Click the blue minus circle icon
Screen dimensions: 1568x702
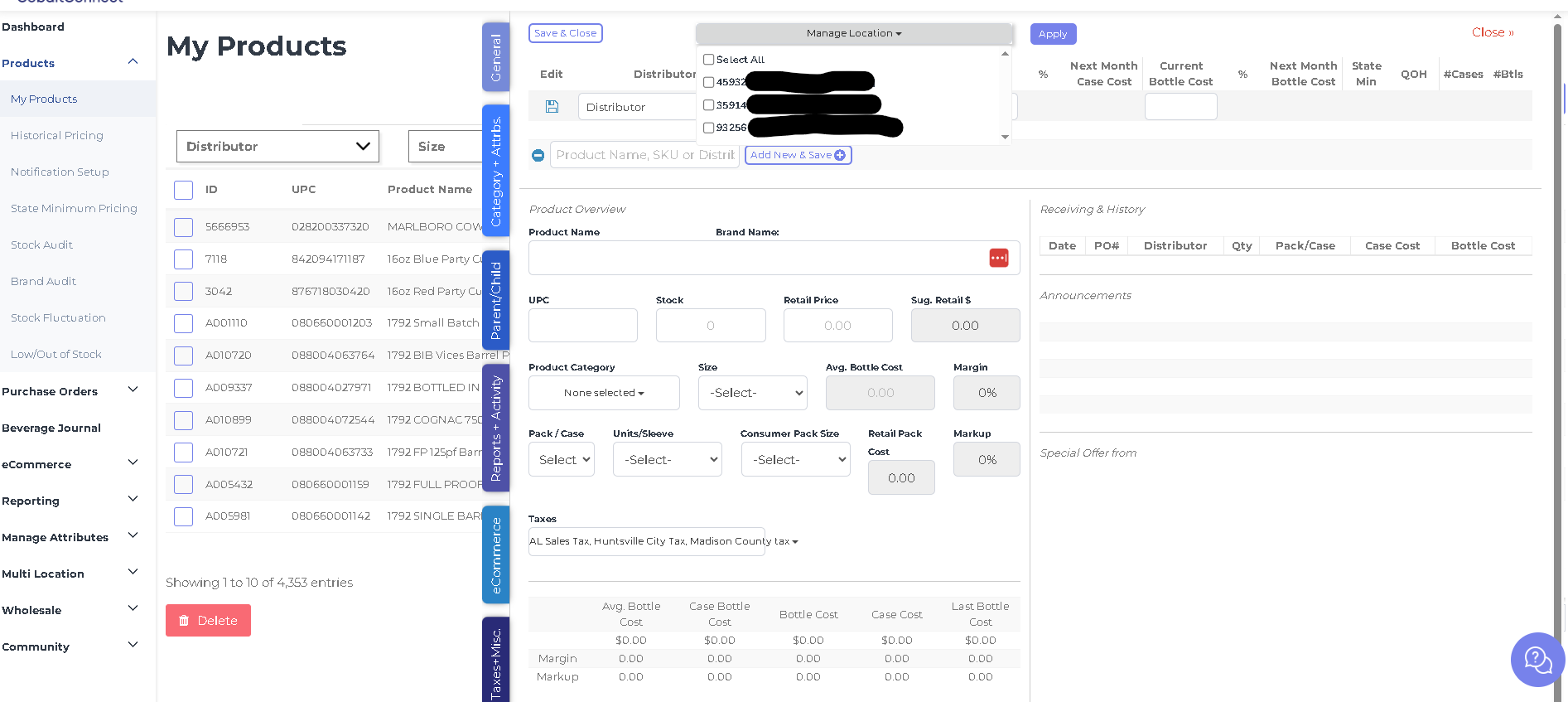point(538,155)
